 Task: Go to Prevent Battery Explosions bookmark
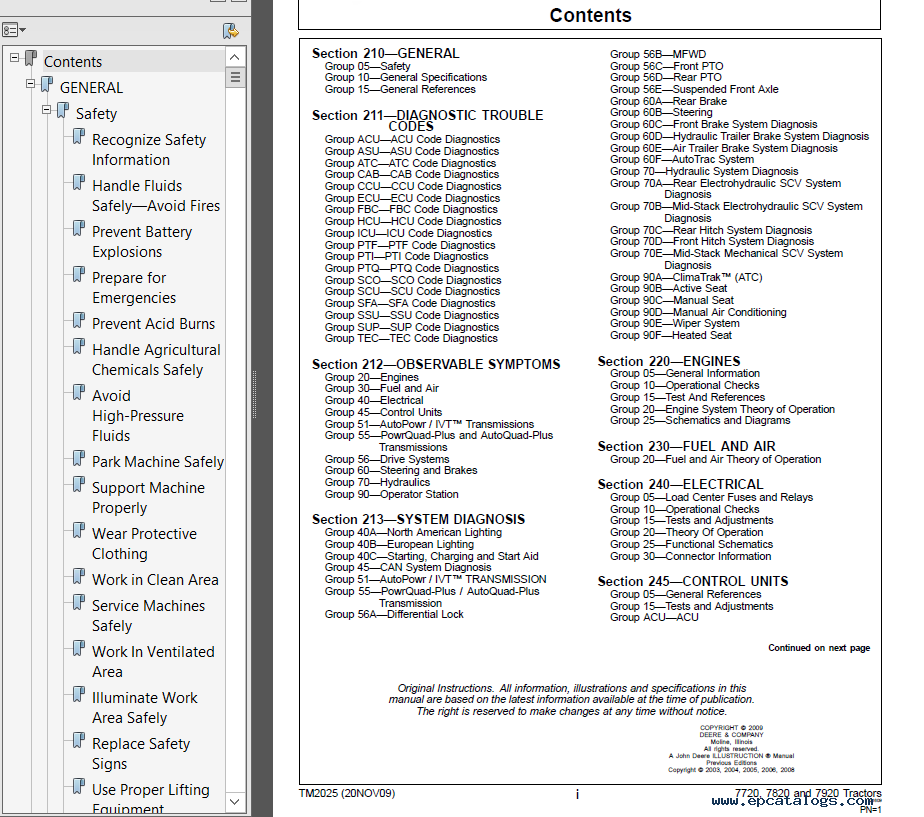tap(142, 242)
